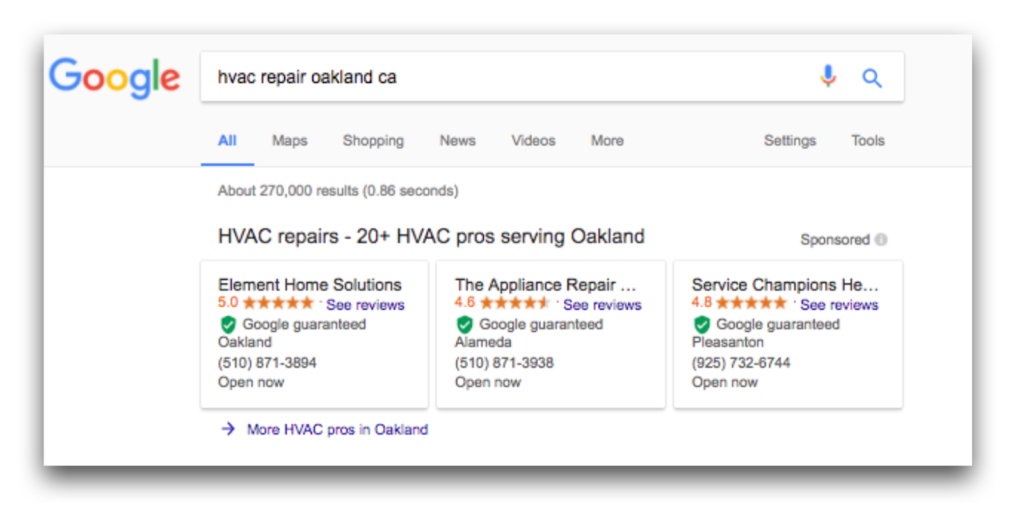This screenshot has width=1024, height=507.
Task: Expand the More menu
Action: point(607,140)
